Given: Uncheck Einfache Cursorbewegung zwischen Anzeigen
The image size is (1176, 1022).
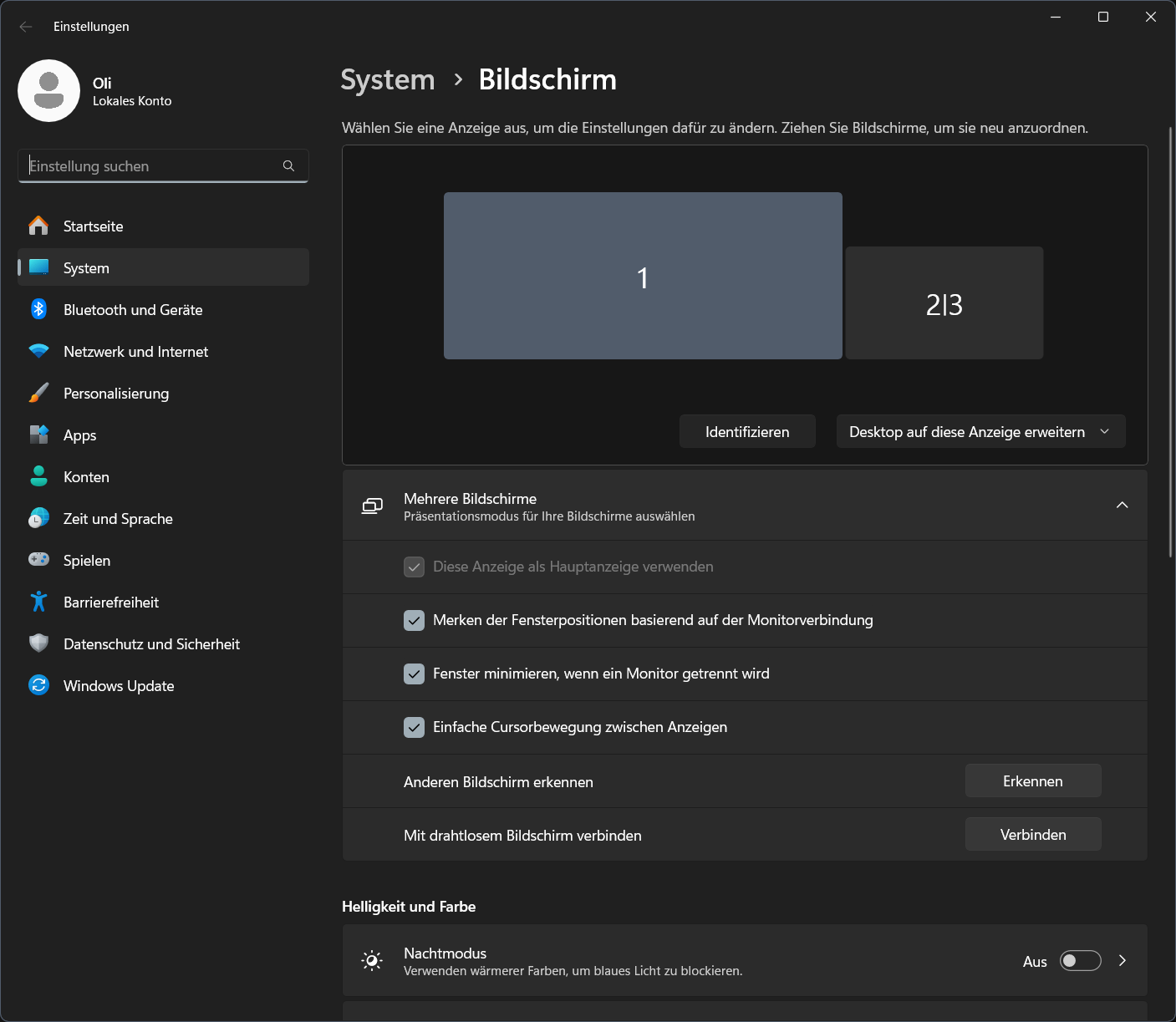Looking at the screenshot, I should tap(414, 727).
